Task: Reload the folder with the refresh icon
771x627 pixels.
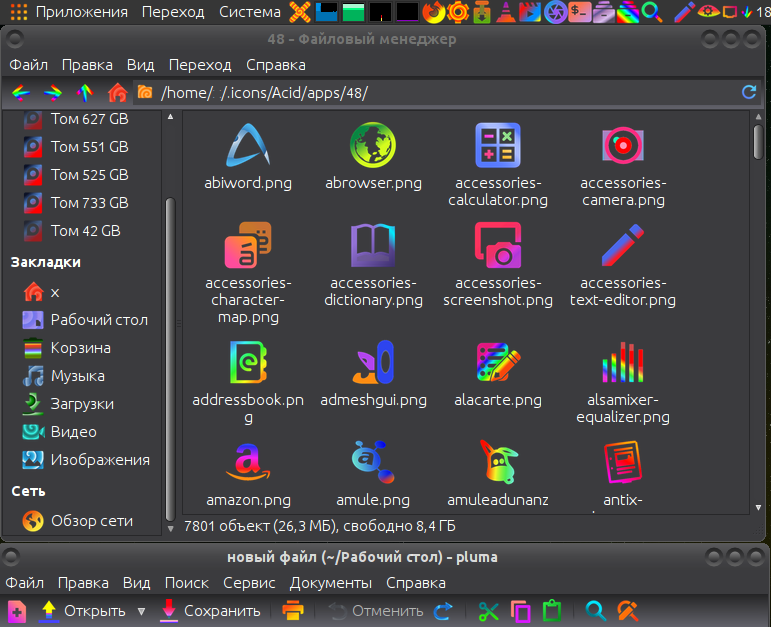Action: pyautogui.click(x=749, y=92)
